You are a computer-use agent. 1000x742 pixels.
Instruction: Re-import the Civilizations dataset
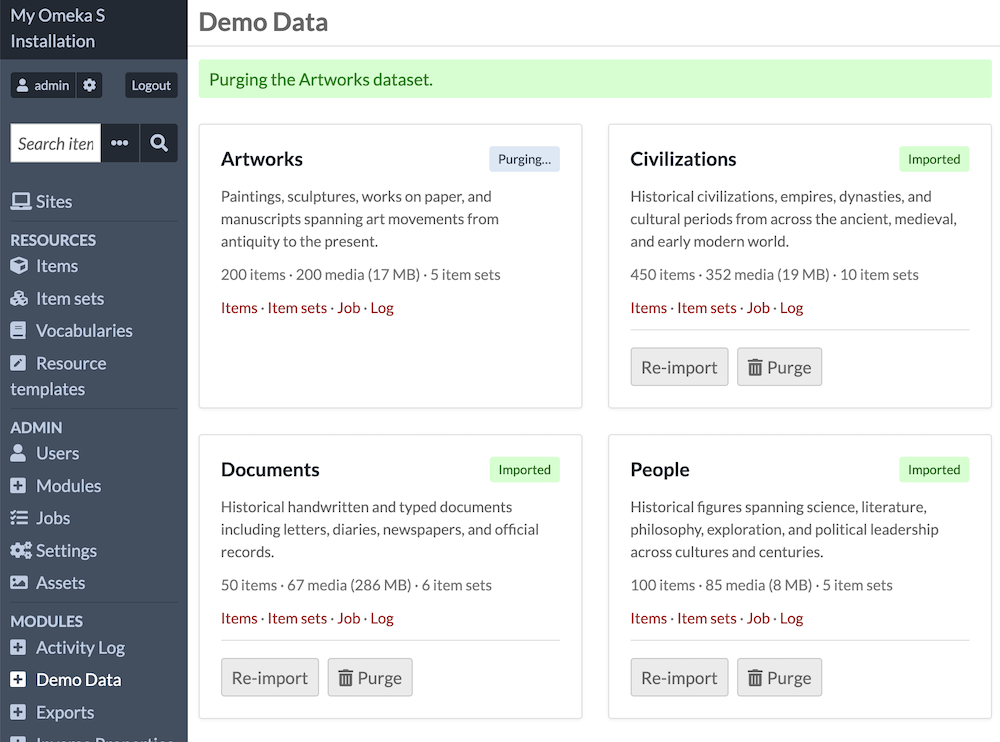click(x=679, y=367)
